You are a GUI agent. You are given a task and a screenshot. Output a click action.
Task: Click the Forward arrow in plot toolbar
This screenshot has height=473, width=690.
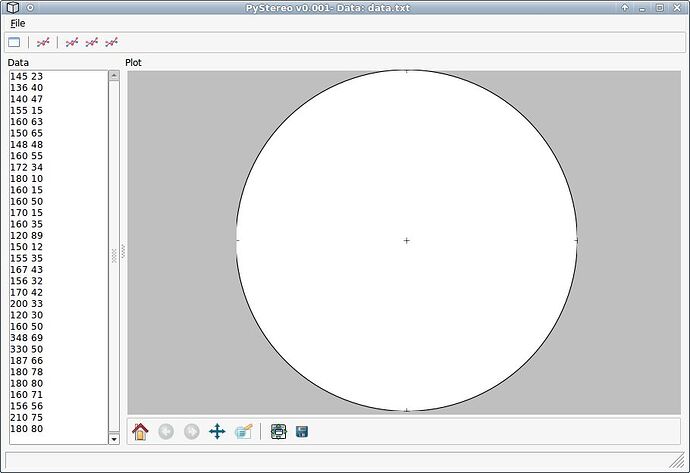pyautogui.click(x=191, y=432)
